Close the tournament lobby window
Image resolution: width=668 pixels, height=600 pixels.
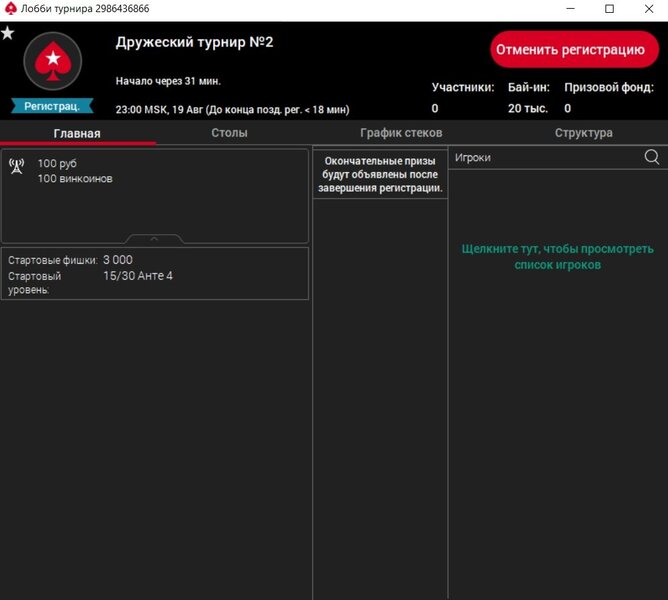point(651,9)
